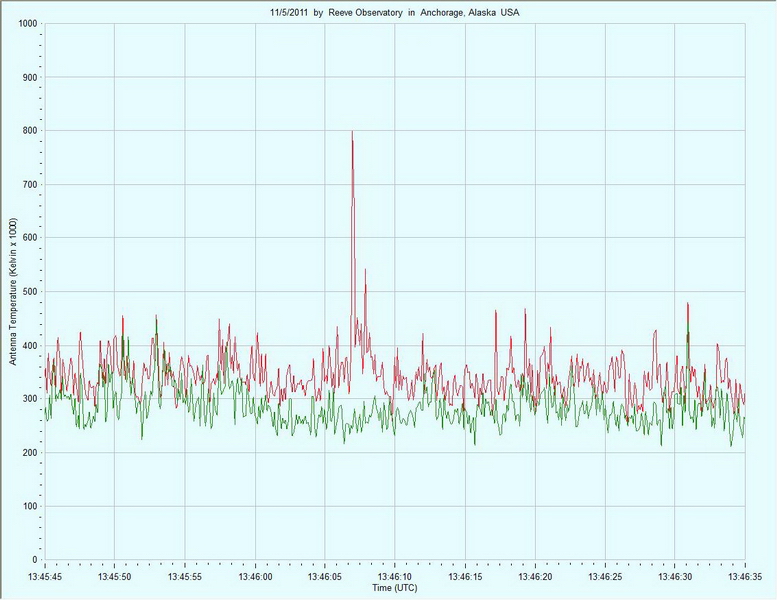Select the 13:46:00 time axis label
This screenshot has height=600, width=777.
click(x=255, y=577)
